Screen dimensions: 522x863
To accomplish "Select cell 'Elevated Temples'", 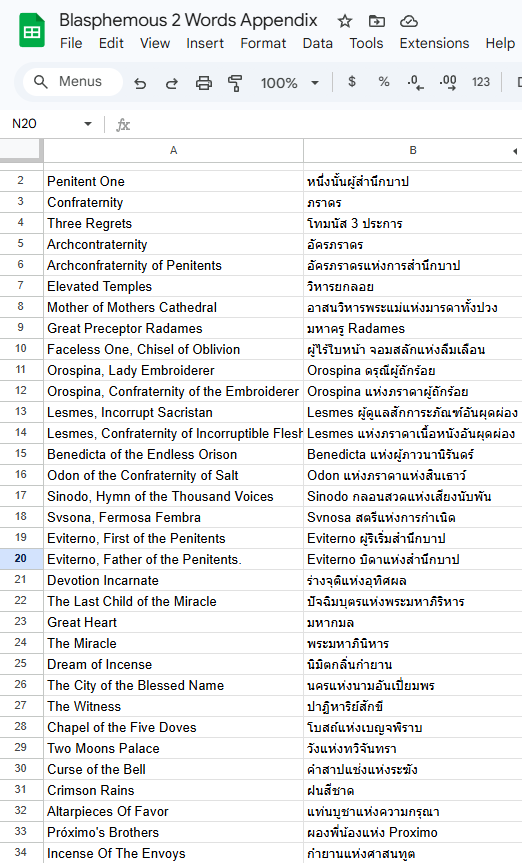I will (x=173, y=286).
